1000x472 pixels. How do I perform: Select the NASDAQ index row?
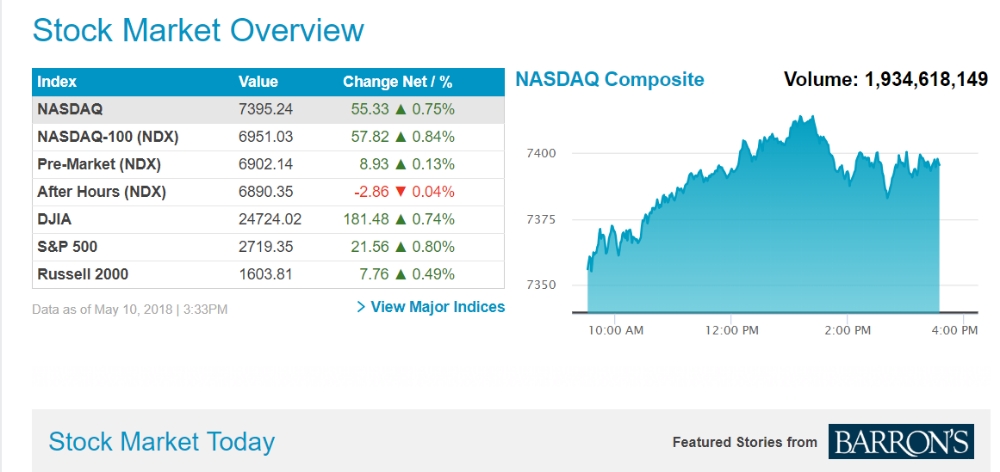70,109
